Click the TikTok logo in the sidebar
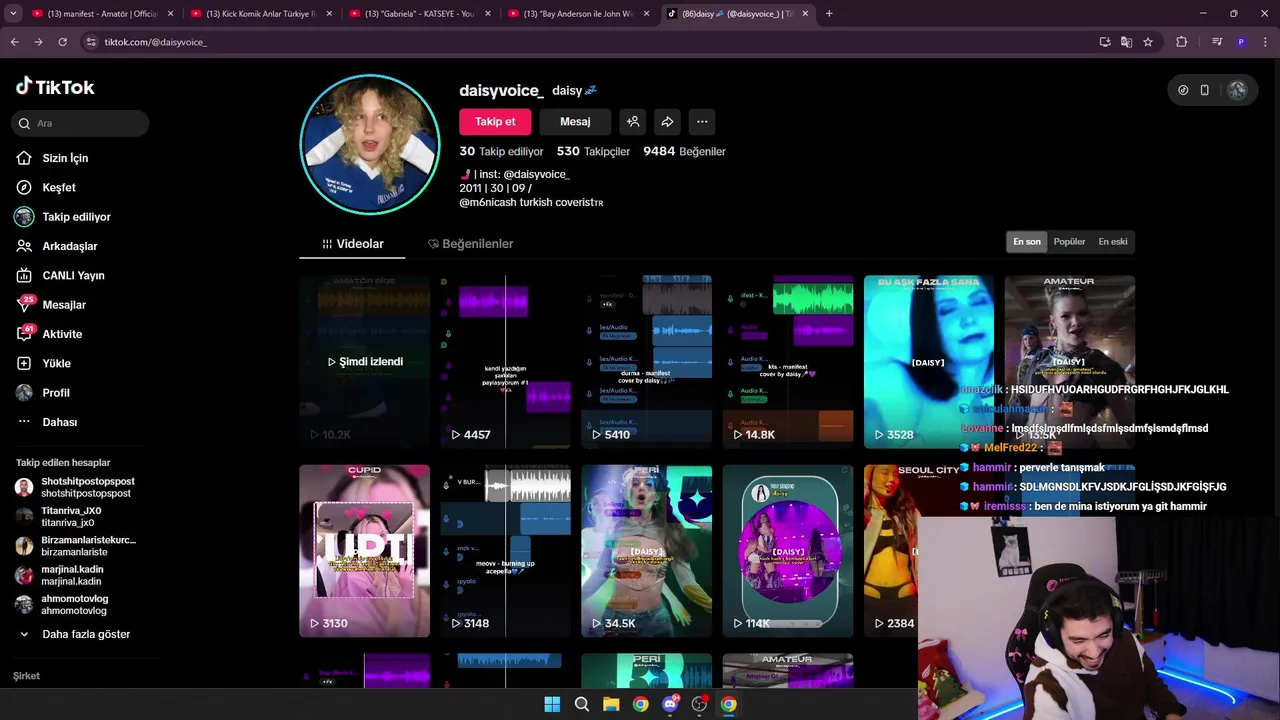This screenshot has width=1280, height=720. pos(55,87)
